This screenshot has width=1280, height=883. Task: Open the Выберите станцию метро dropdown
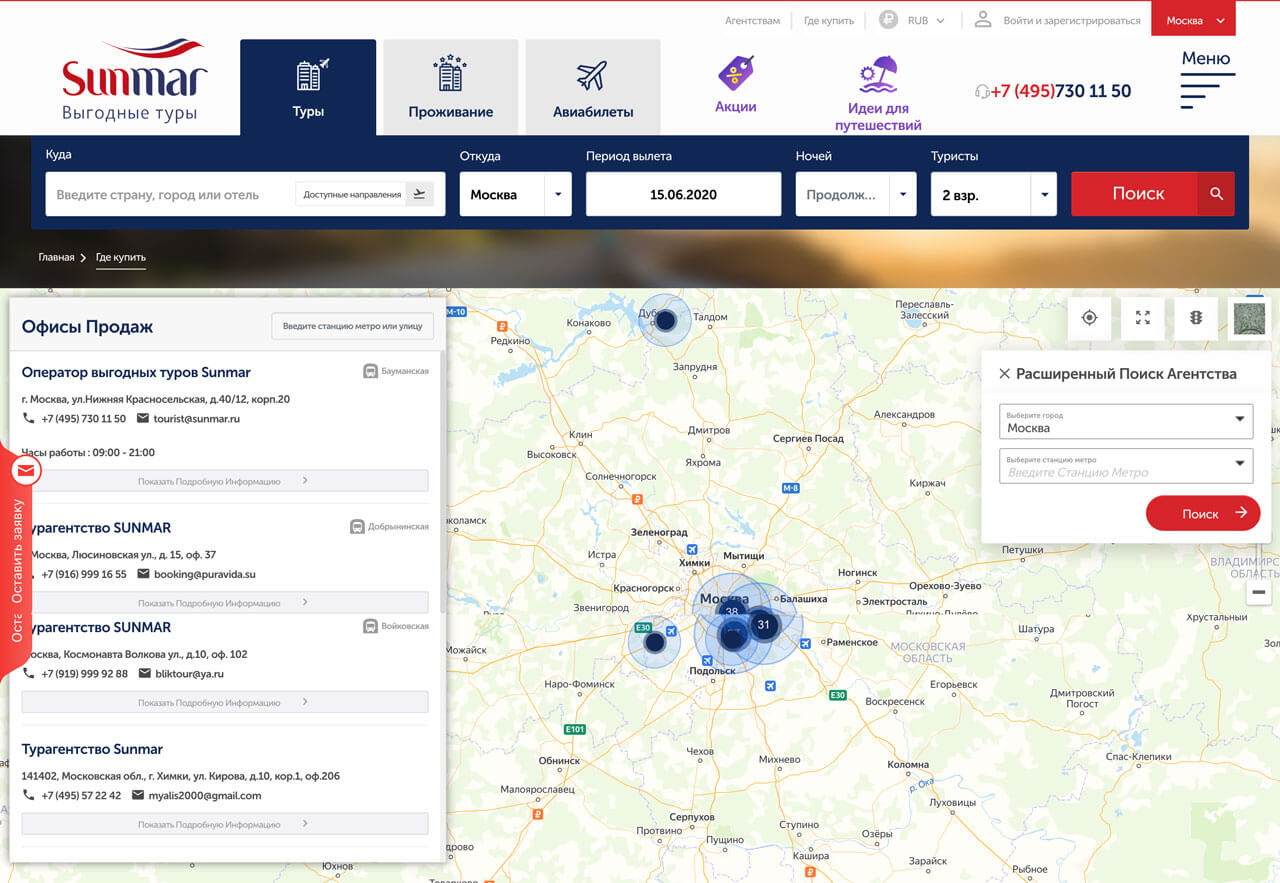pyautogui.click(x=1126, y=466)
